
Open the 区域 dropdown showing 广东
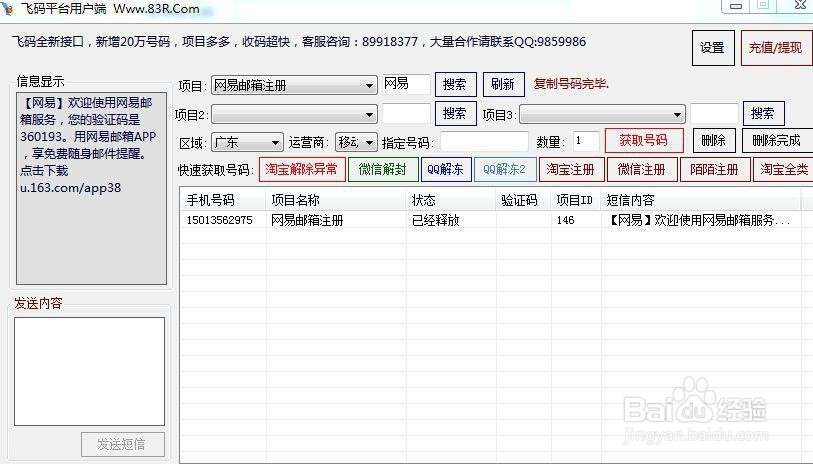(x=247, y=142)
